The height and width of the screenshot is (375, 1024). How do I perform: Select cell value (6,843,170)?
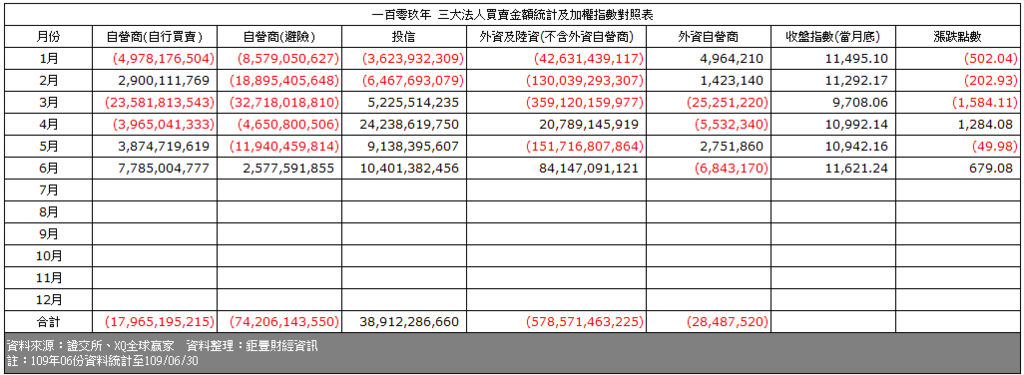click(x=732, y=169)
